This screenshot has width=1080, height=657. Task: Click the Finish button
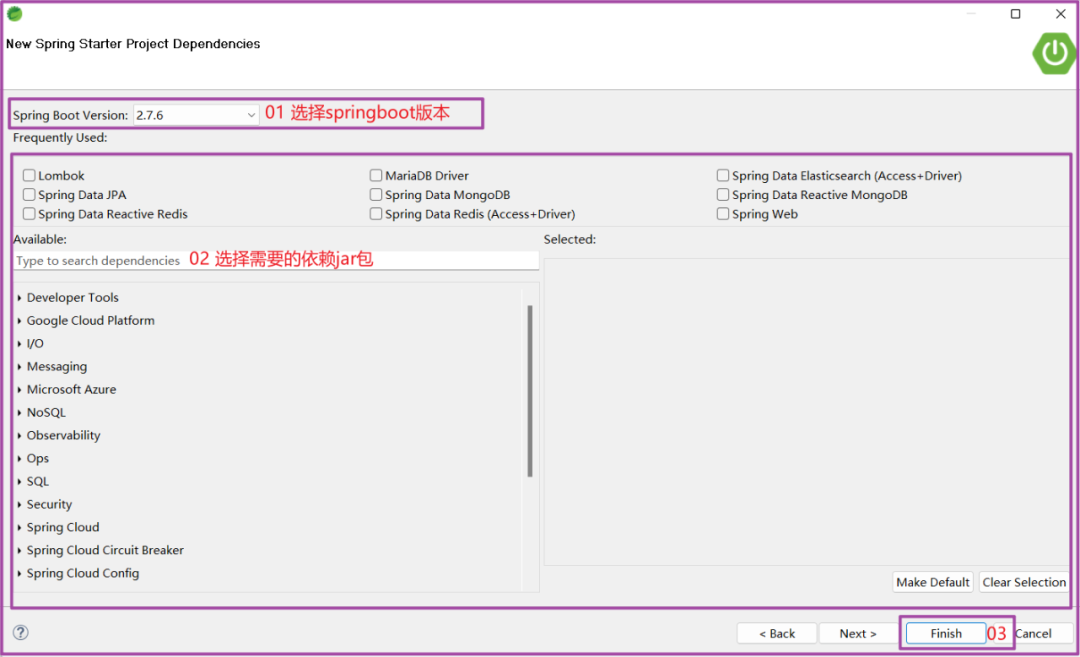pyautogui.click(x=946, y=633)
